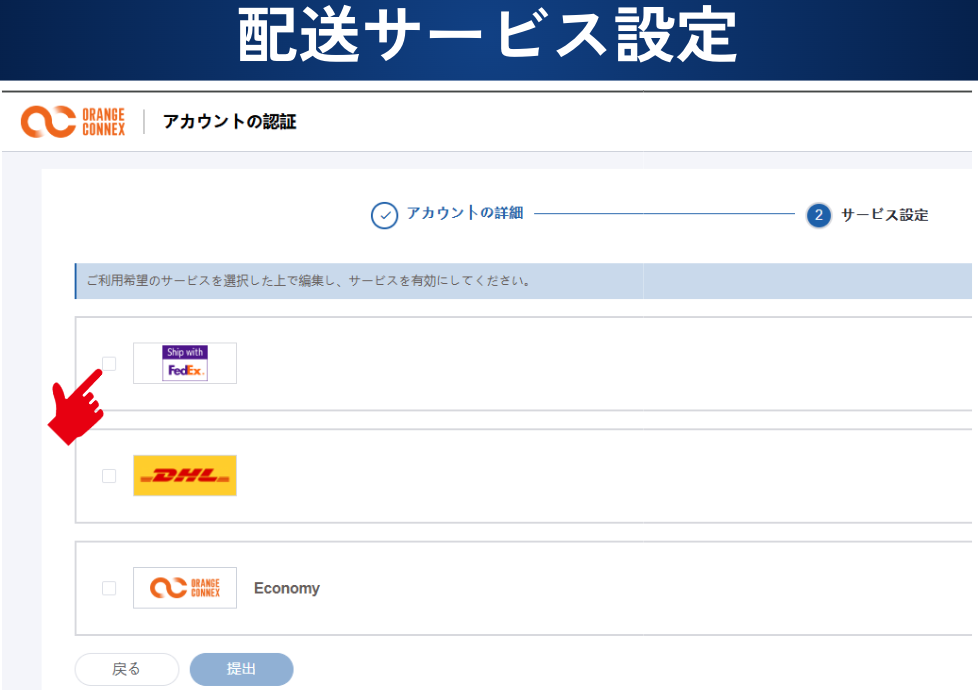Select the サービス設定 step
Viewport: 978px width, 690px height.
click(x=884, y=215)
